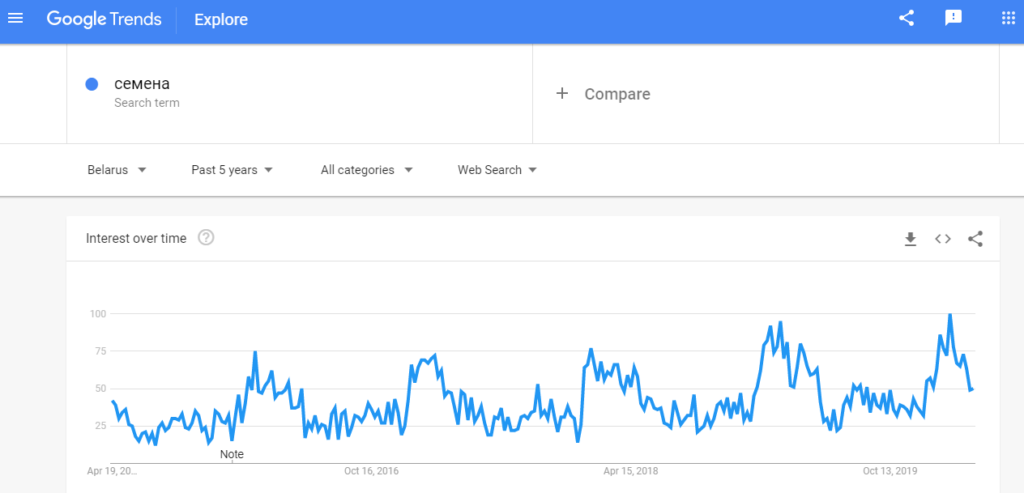1024x493 pixels.
Task: Expand the Belarus region dropdown
Action: click(x=117, y=170)
